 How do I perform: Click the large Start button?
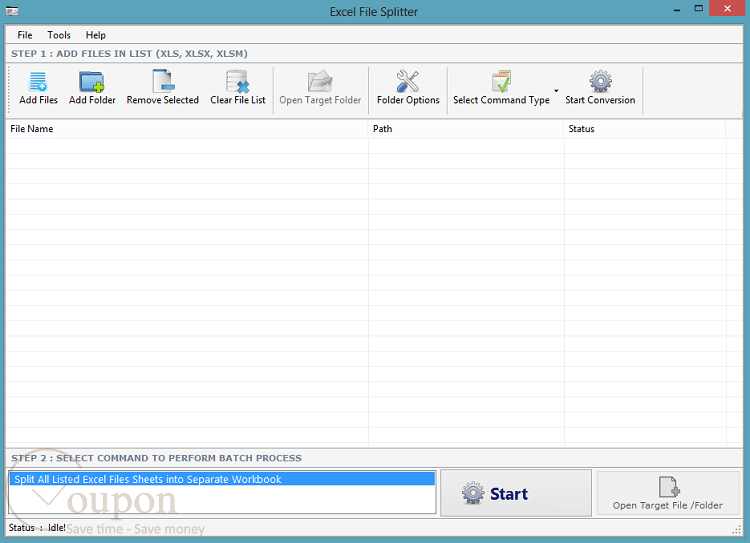click(516, 493)
